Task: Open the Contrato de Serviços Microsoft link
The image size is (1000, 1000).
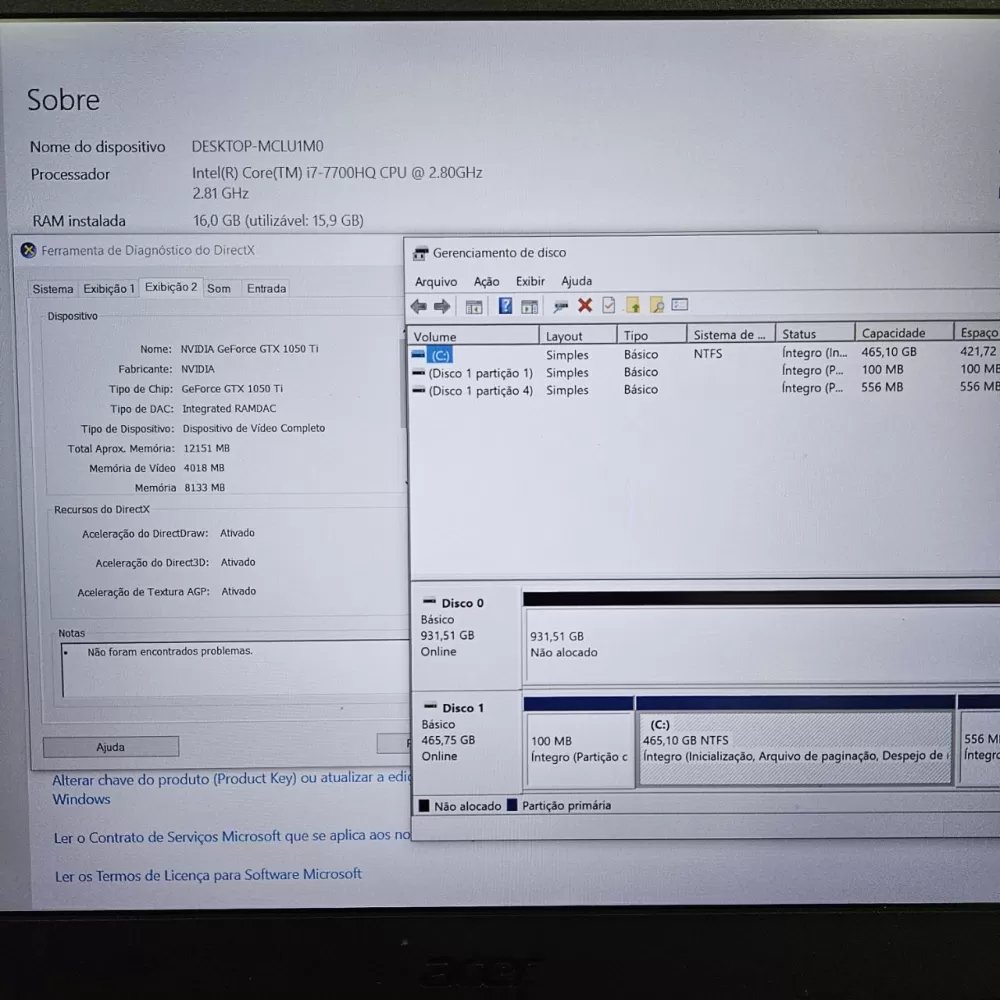Action: (232, 836)
